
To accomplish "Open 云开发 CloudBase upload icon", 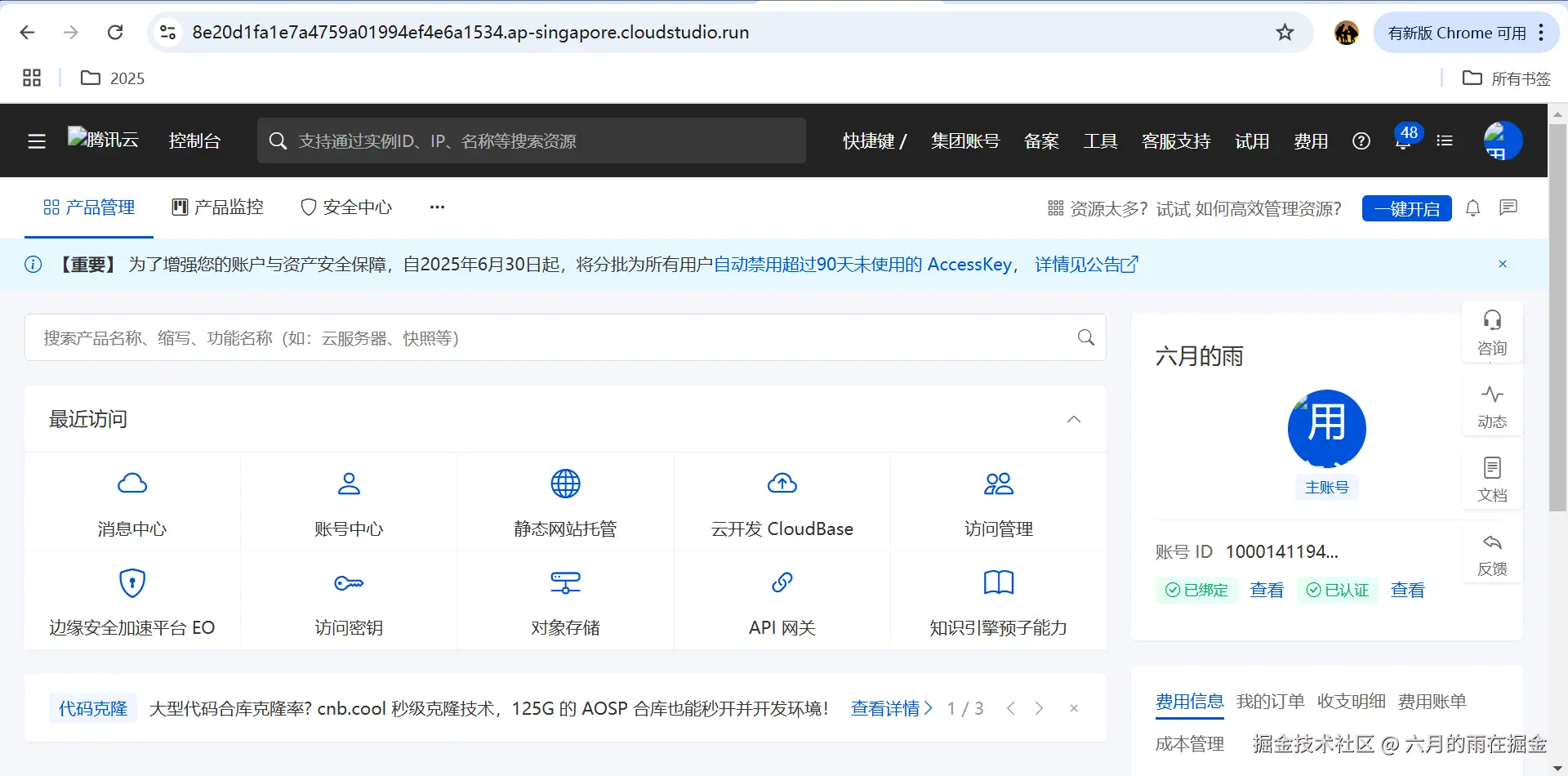I will click(x=782, y=484).
